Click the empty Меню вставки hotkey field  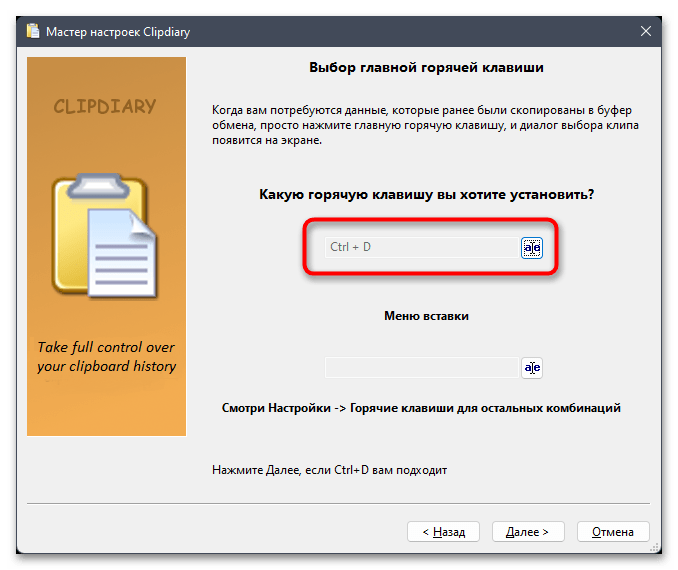click(x=421, y=368)
